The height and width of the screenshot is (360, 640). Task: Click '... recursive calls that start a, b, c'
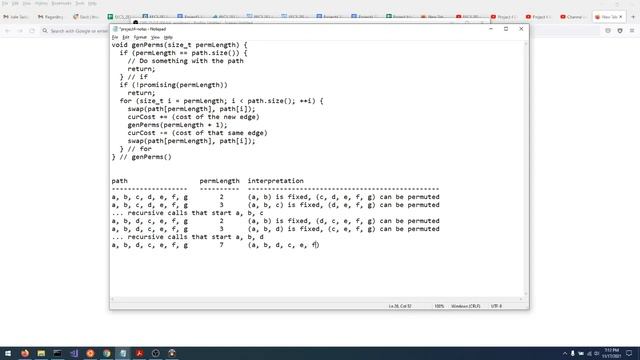pos(187,213)
